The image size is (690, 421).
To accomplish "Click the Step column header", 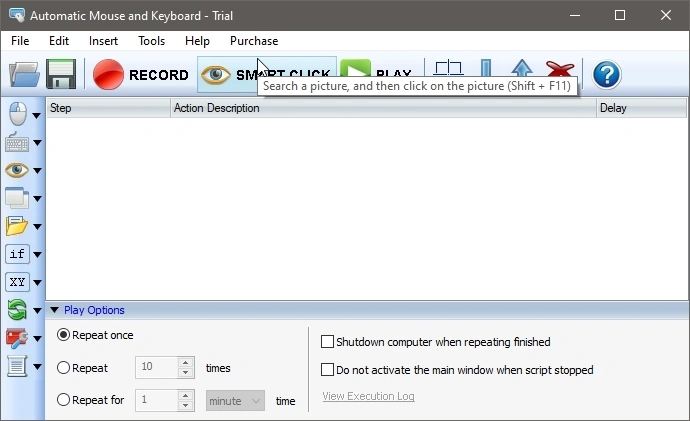I will click(x=108, y=108).
